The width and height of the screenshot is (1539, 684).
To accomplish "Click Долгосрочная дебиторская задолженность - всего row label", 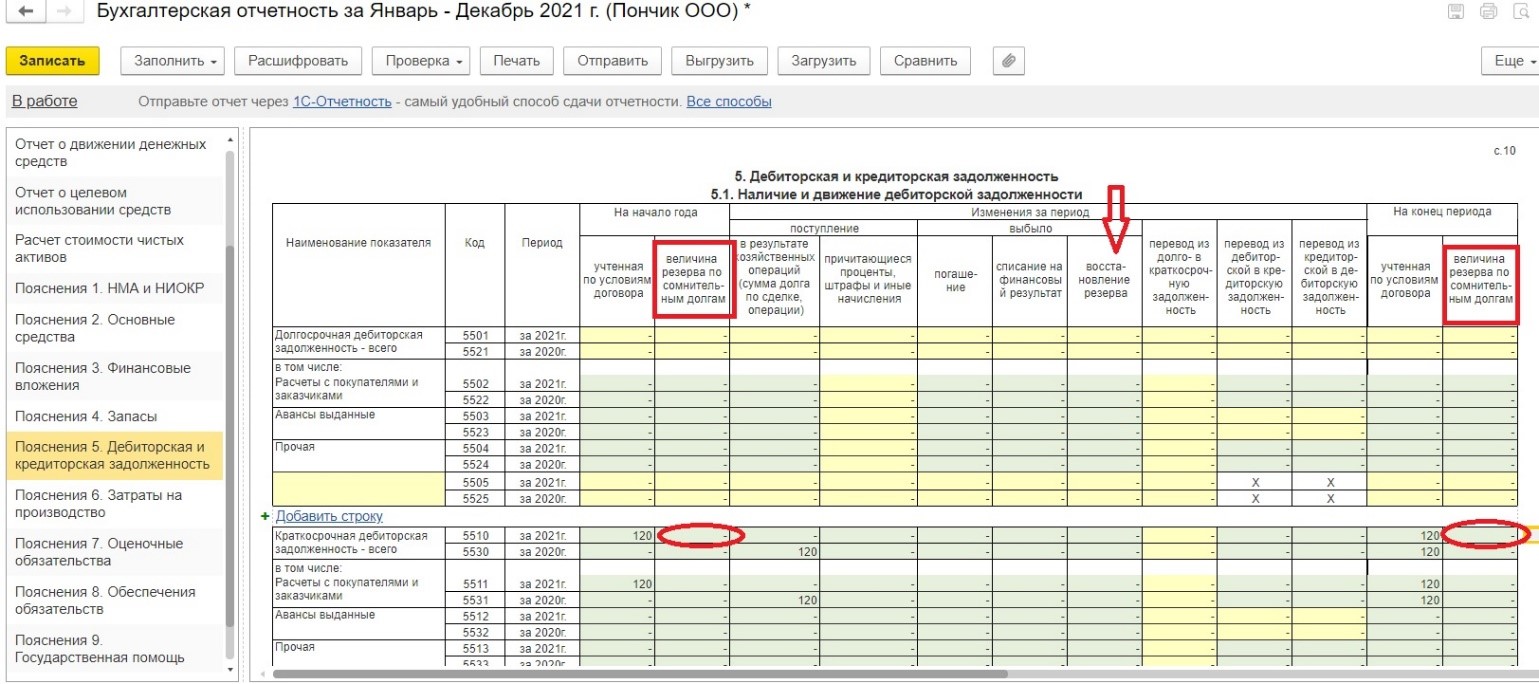I will click(359, 343).
